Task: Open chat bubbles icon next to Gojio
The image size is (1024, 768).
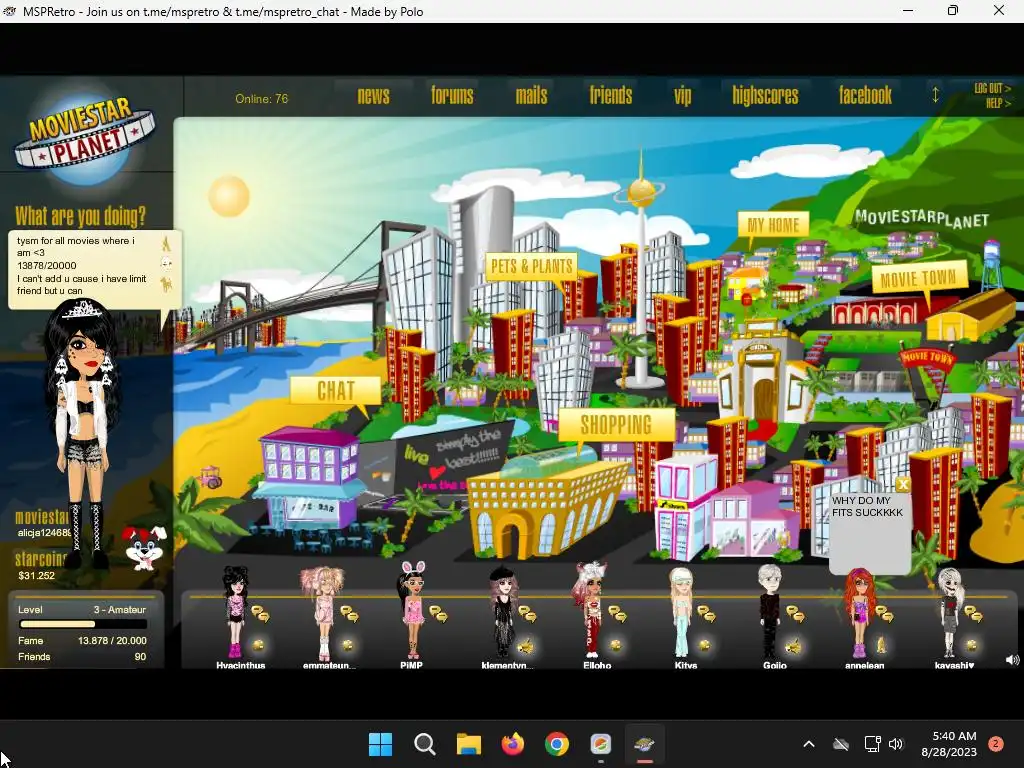Action: pos(795,614)
